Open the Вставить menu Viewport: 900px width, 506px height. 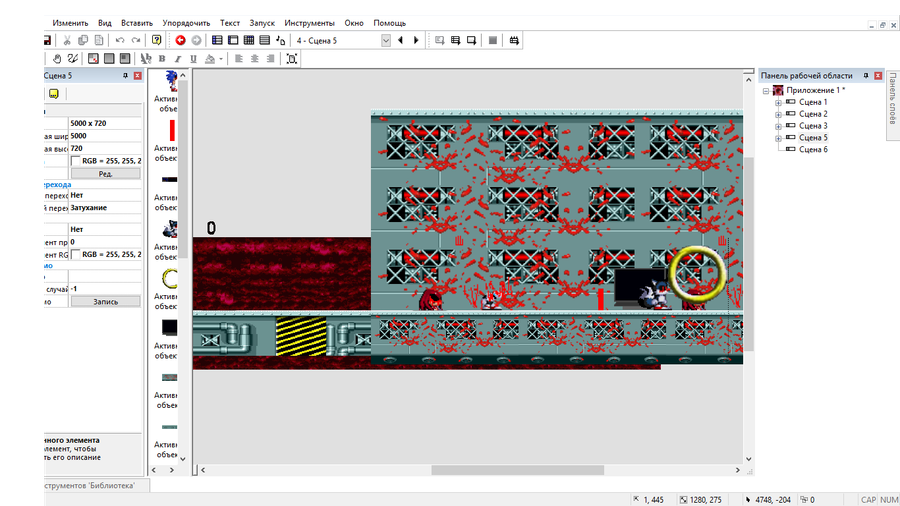(x=137, y=23)
